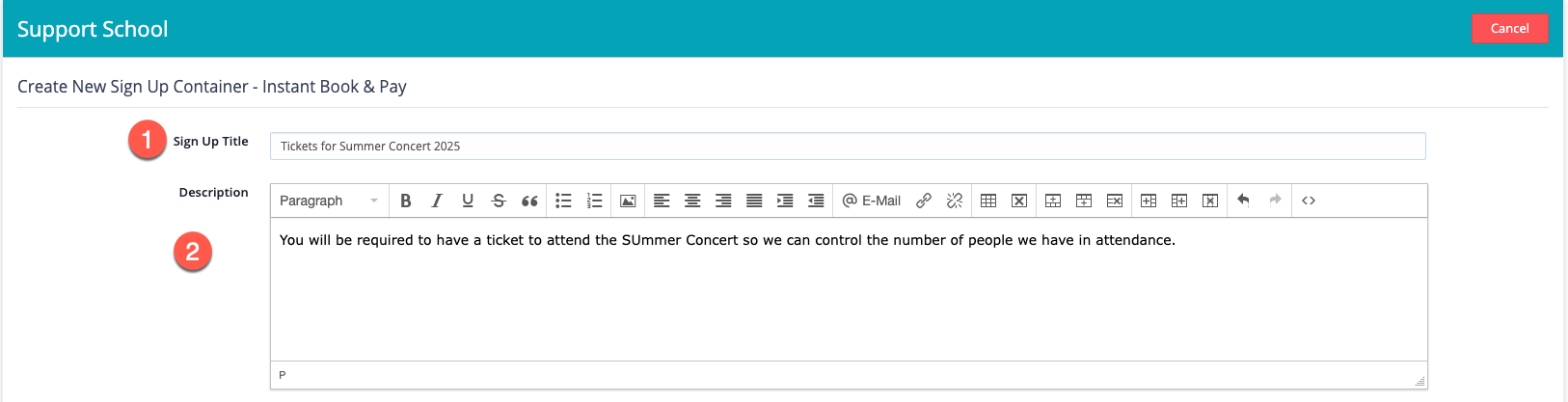Create a bulleted list
Viewport: 1568px width, 402px height.
tap(564, 201)
